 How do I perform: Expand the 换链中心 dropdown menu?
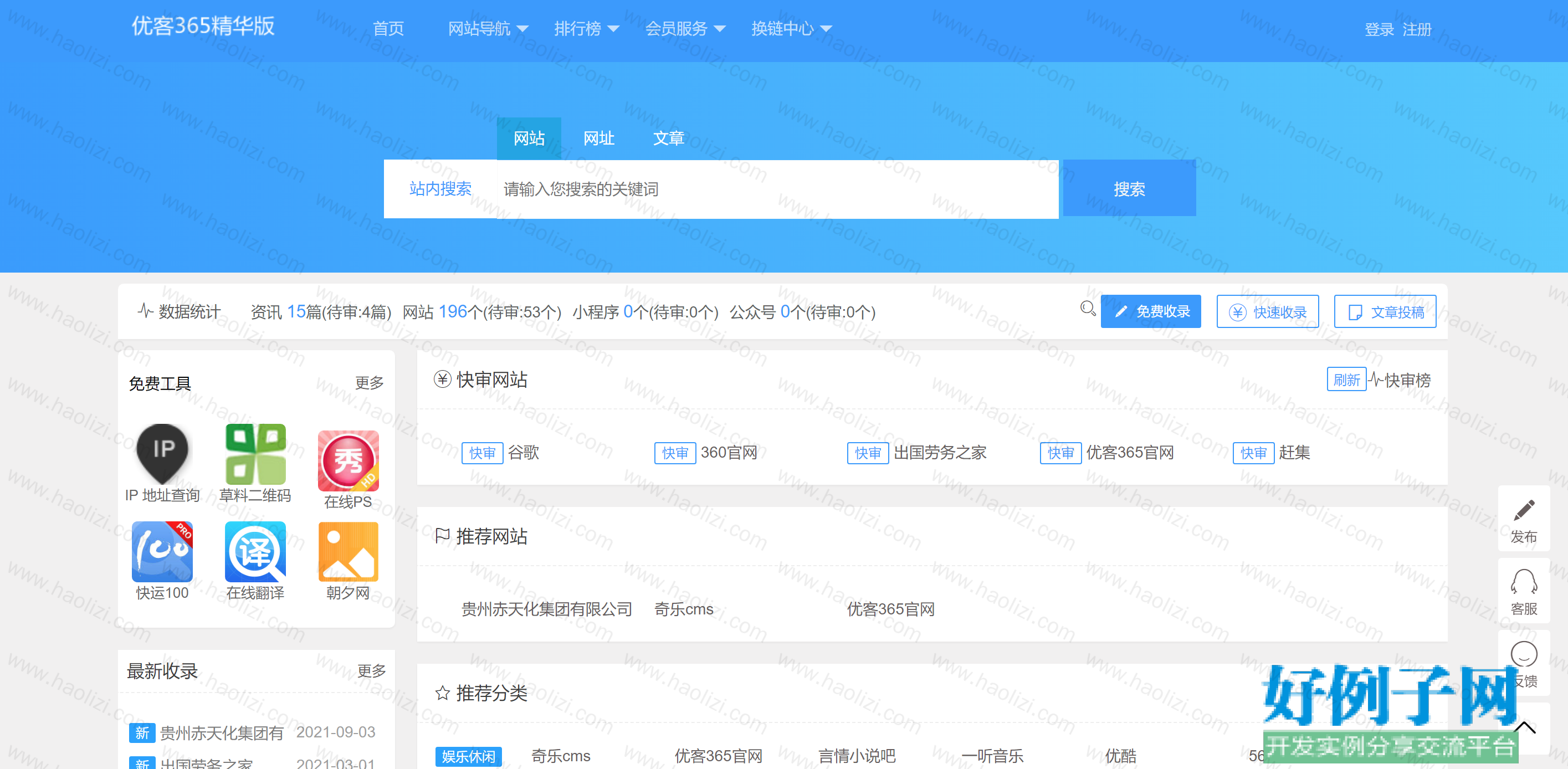point(791,29)
